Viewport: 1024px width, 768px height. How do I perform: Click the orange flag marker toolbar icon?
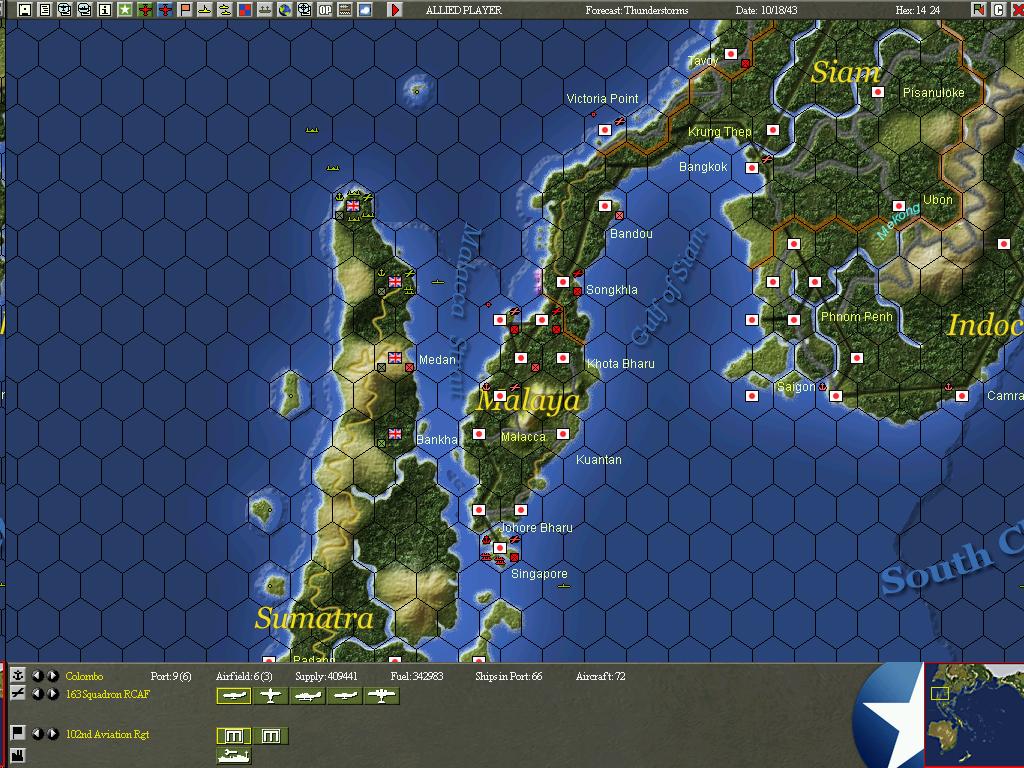coord(185,11)
